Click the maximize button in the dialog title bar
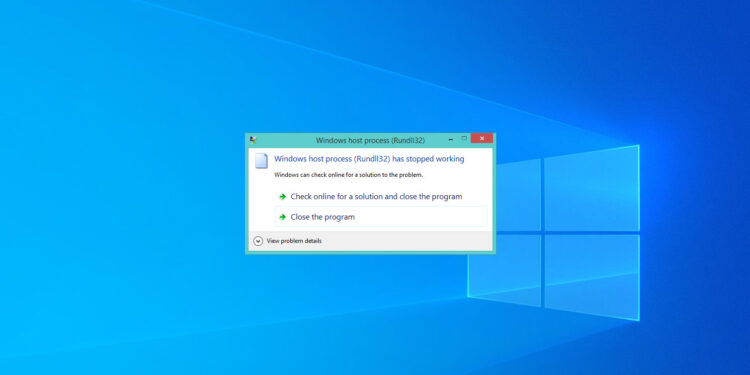The width and height of the screenshot is (750, 375). 463,139
